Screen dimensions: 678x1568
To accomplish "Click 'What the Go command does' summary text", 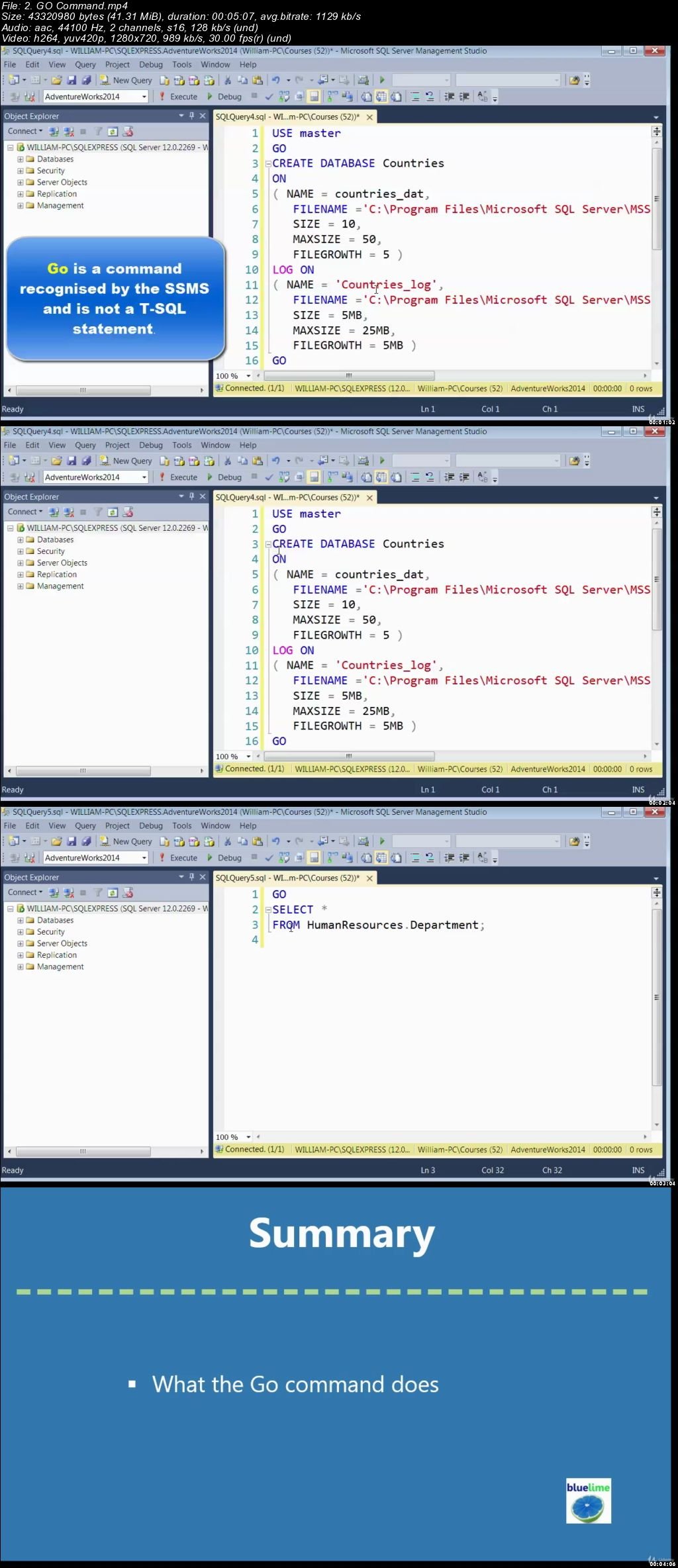I will pyautogui.click(x=295, y=1384).
